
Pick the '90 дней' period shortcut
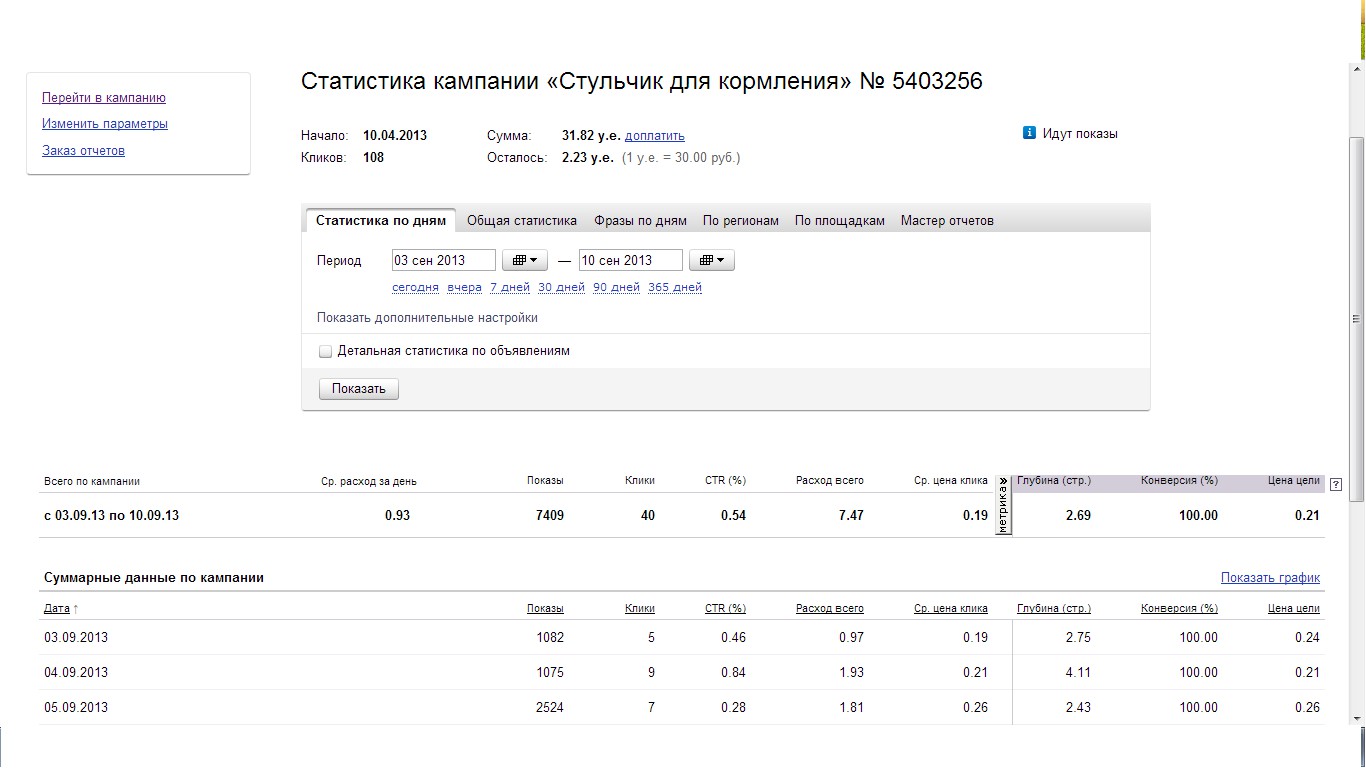pyautogui.click(x=616, y=288)
